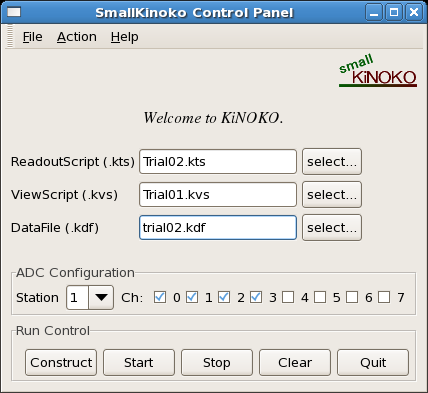Image resolution: width=428 pixels, height=393 pixels.
Task: Select a DataFile via its select button
Action: [332, 228]
